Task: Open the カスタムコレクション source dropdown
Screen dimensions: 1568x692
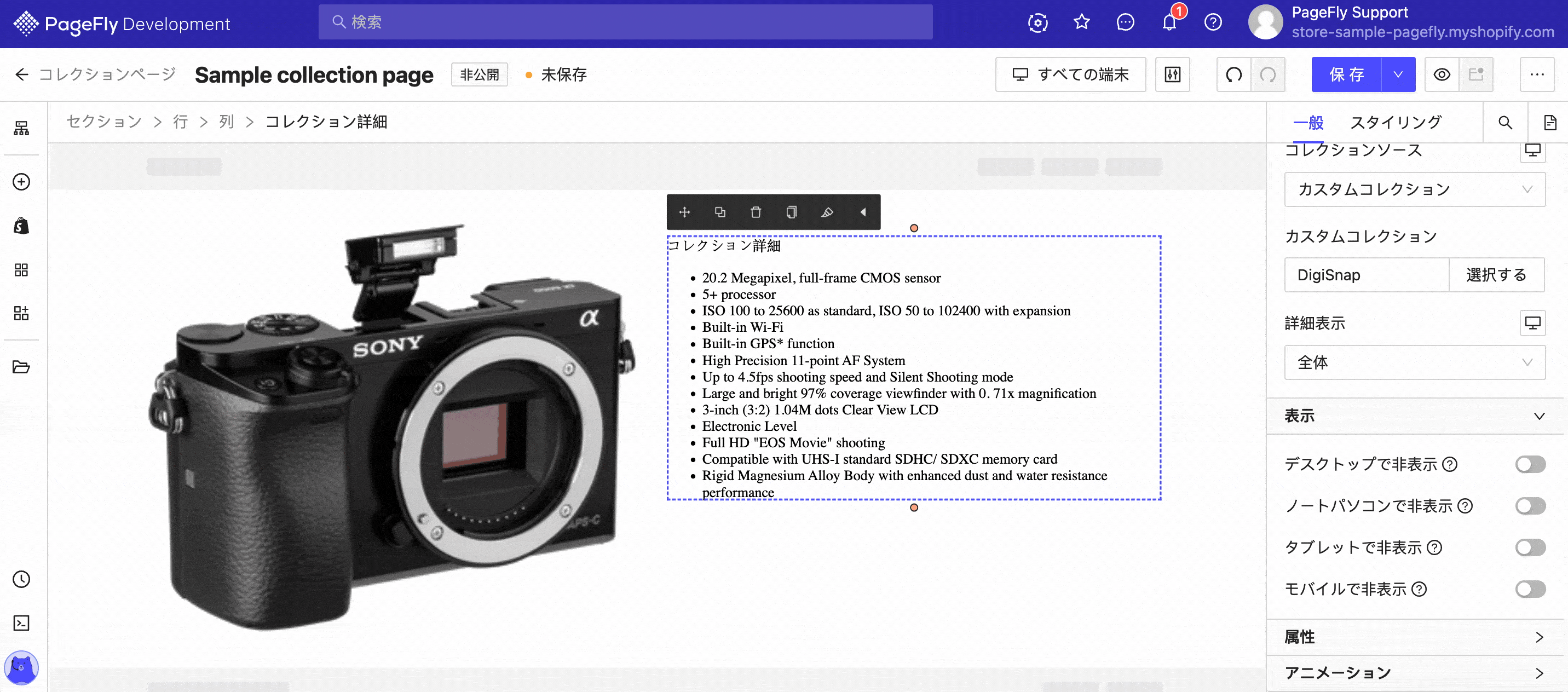Action: (1415, 189)
